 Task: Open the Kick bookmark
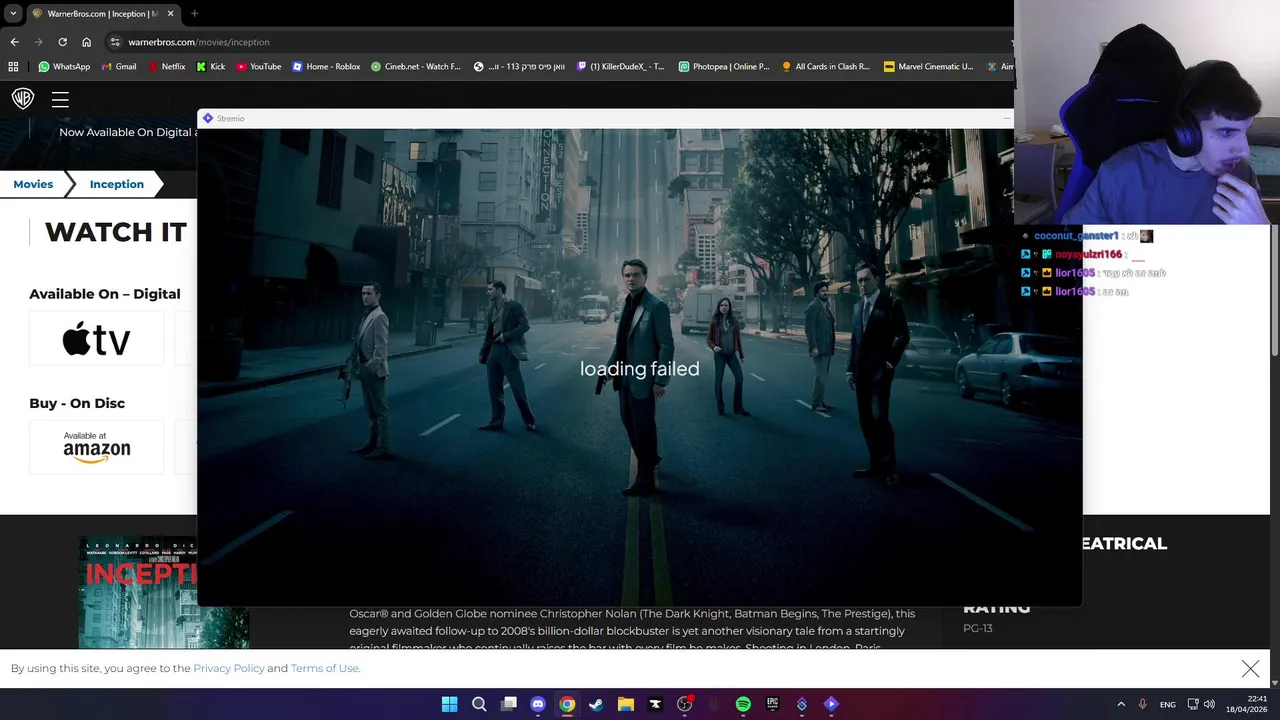(211, 67)
